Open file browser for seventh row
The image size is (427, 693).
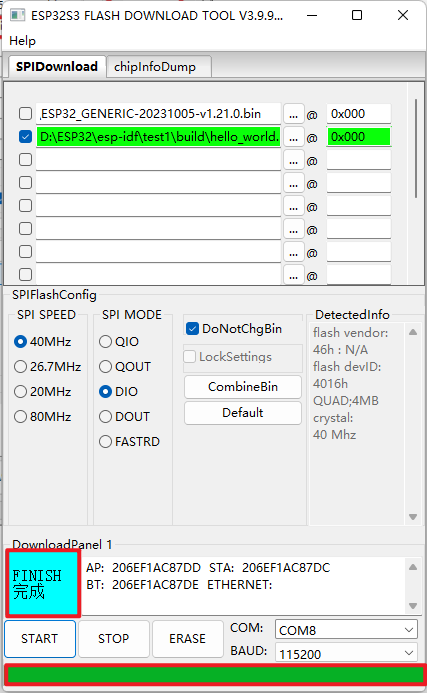tap(294, 252)
